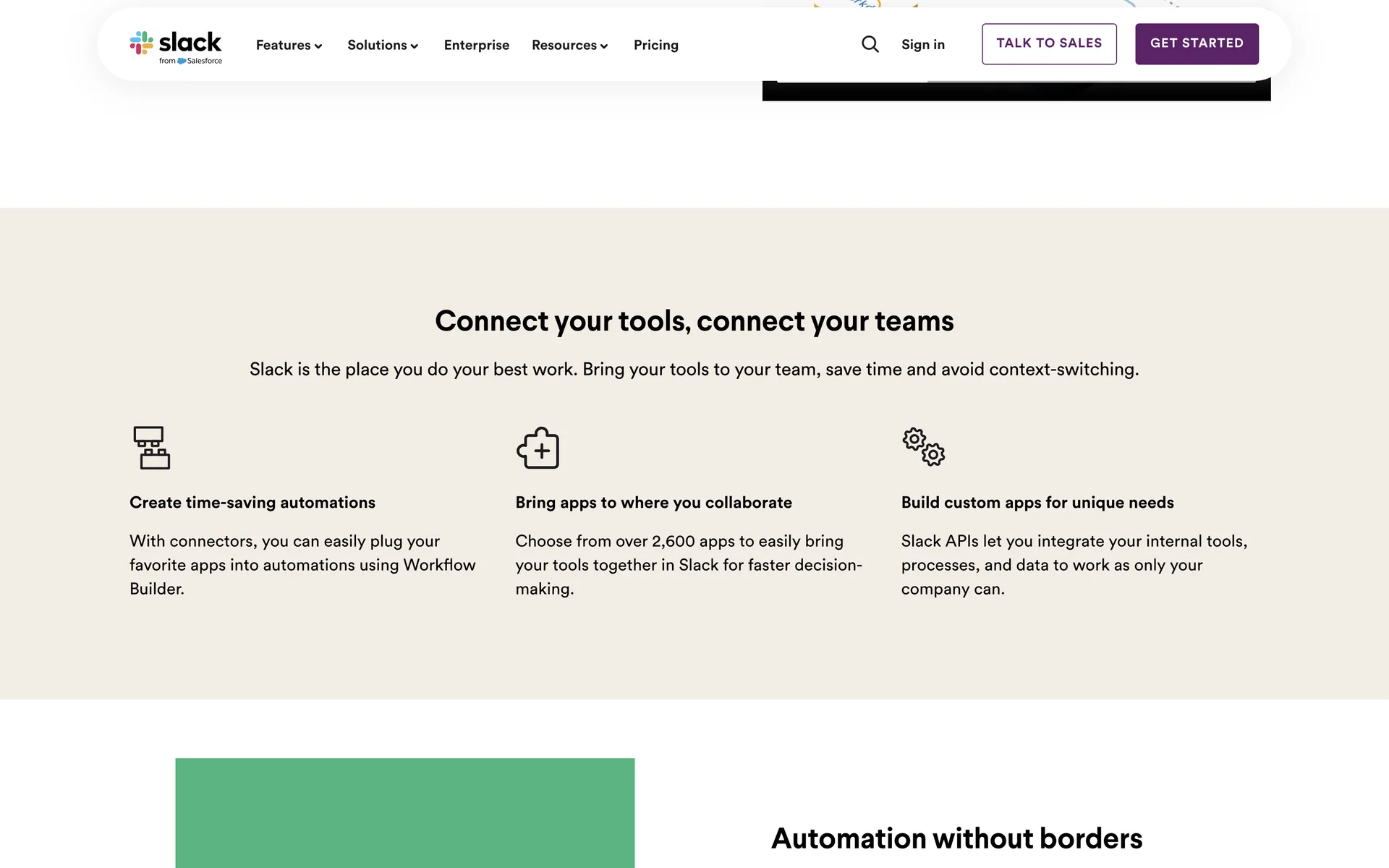Click the double gears custom apps icon
The height and width of the screenshot is (868, 1389).
pyautogui.click(x=923, y=447)
